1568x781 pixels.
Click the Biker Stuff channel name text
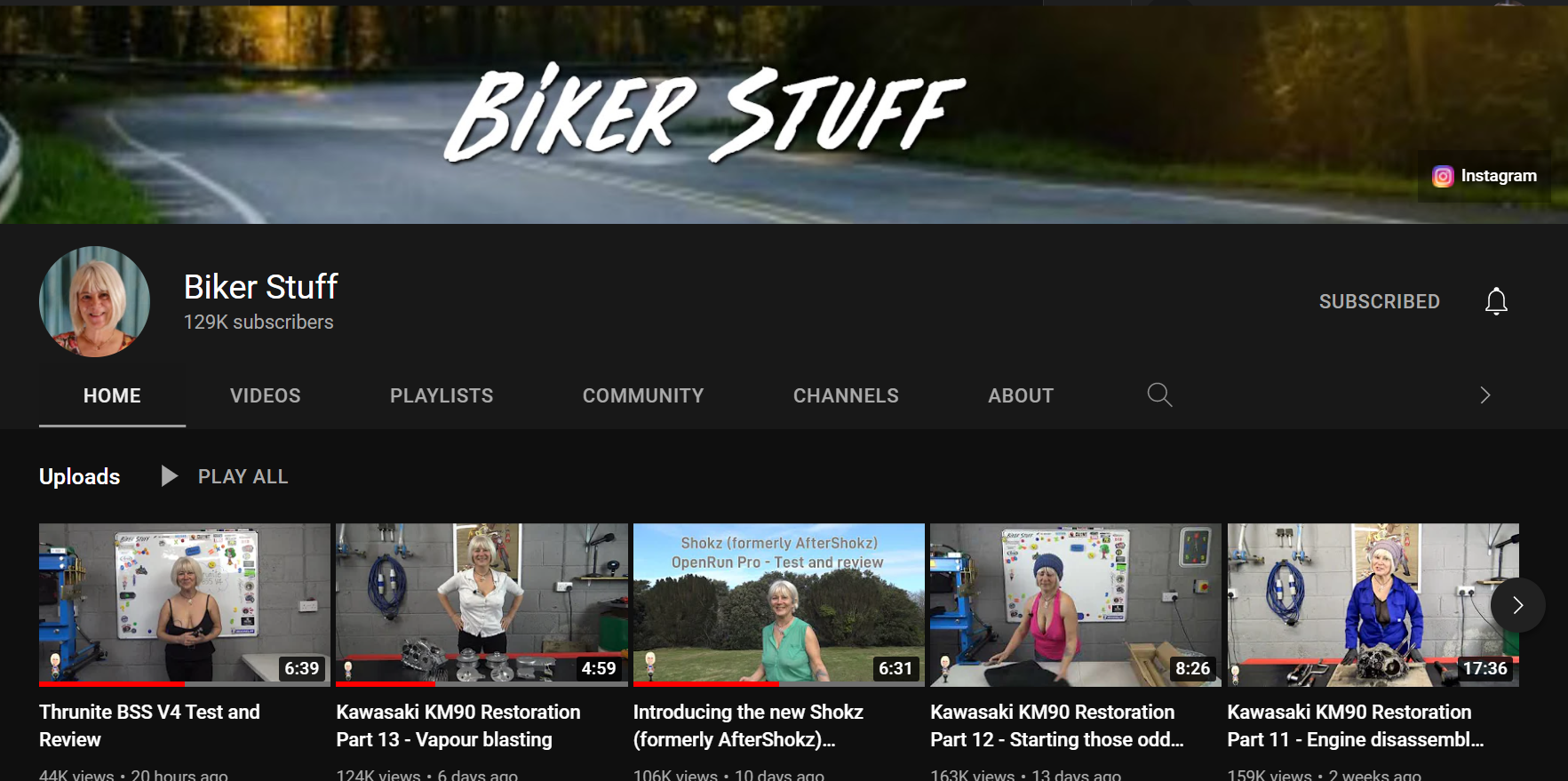coord(260,287)
